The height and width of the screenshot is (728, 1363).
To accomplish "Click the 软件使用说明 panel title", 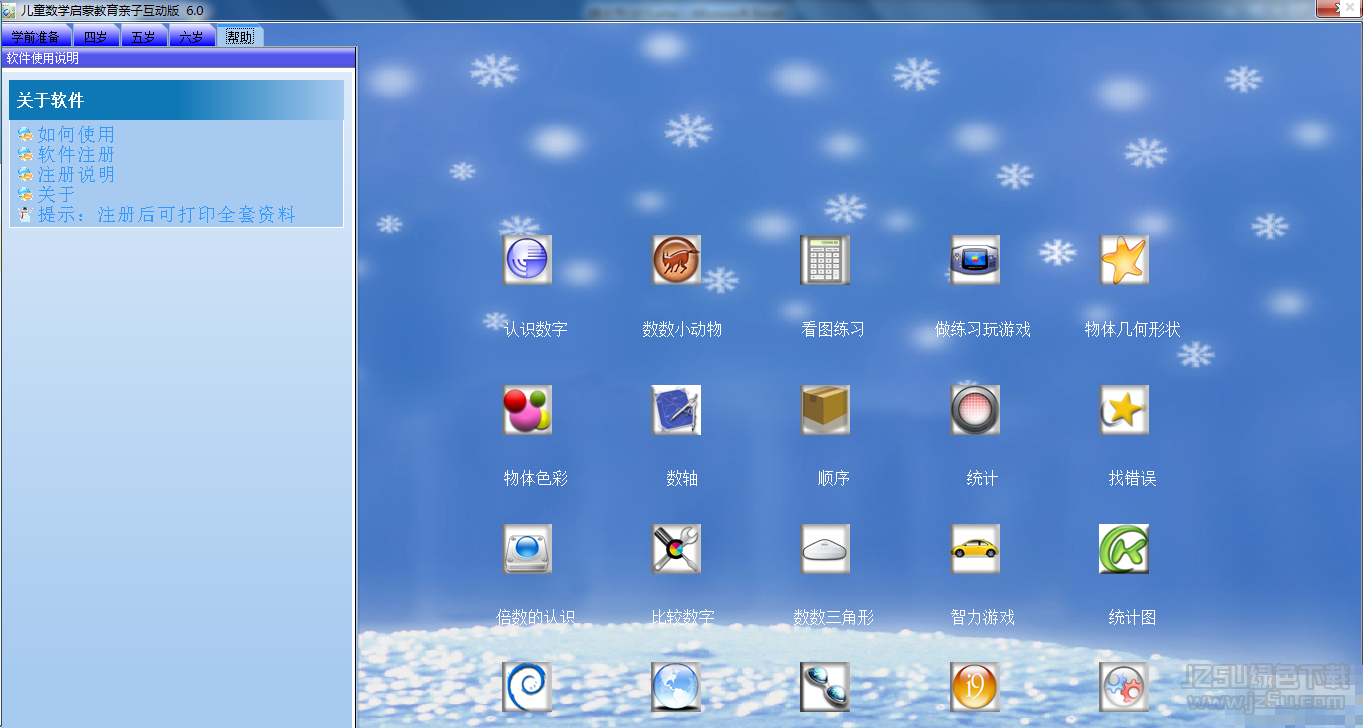I will click(x=178, y=58).
